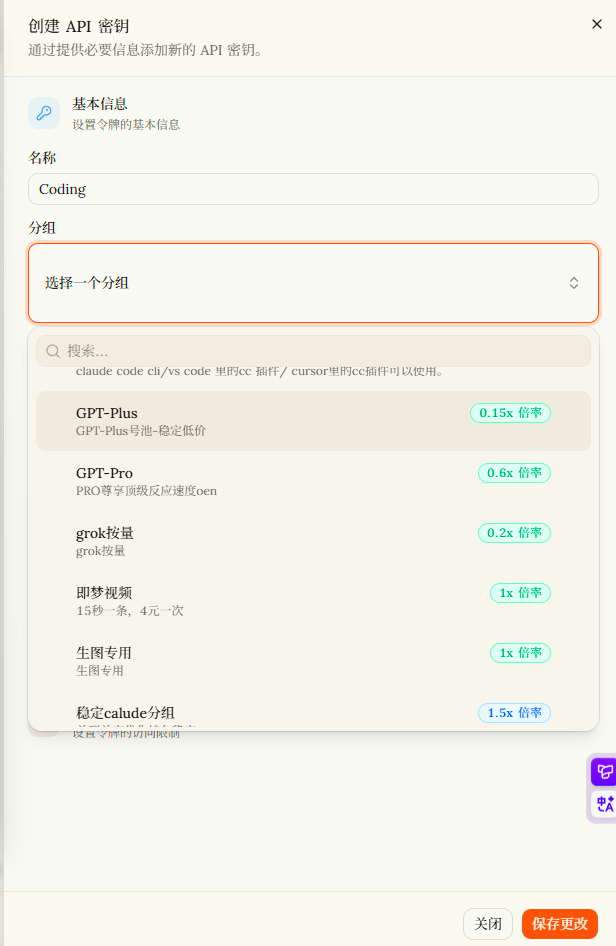This screenshot has height=946, width=616.
Task: Toggle the chevron of 选择一个分组 dropdown
Action: click(x=574, y=283)
